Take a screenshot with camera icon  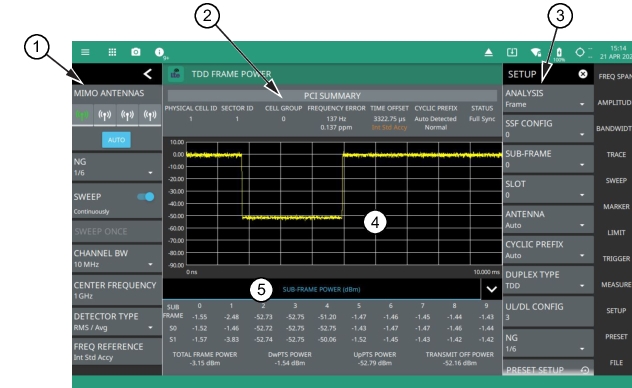pos(136,52)
